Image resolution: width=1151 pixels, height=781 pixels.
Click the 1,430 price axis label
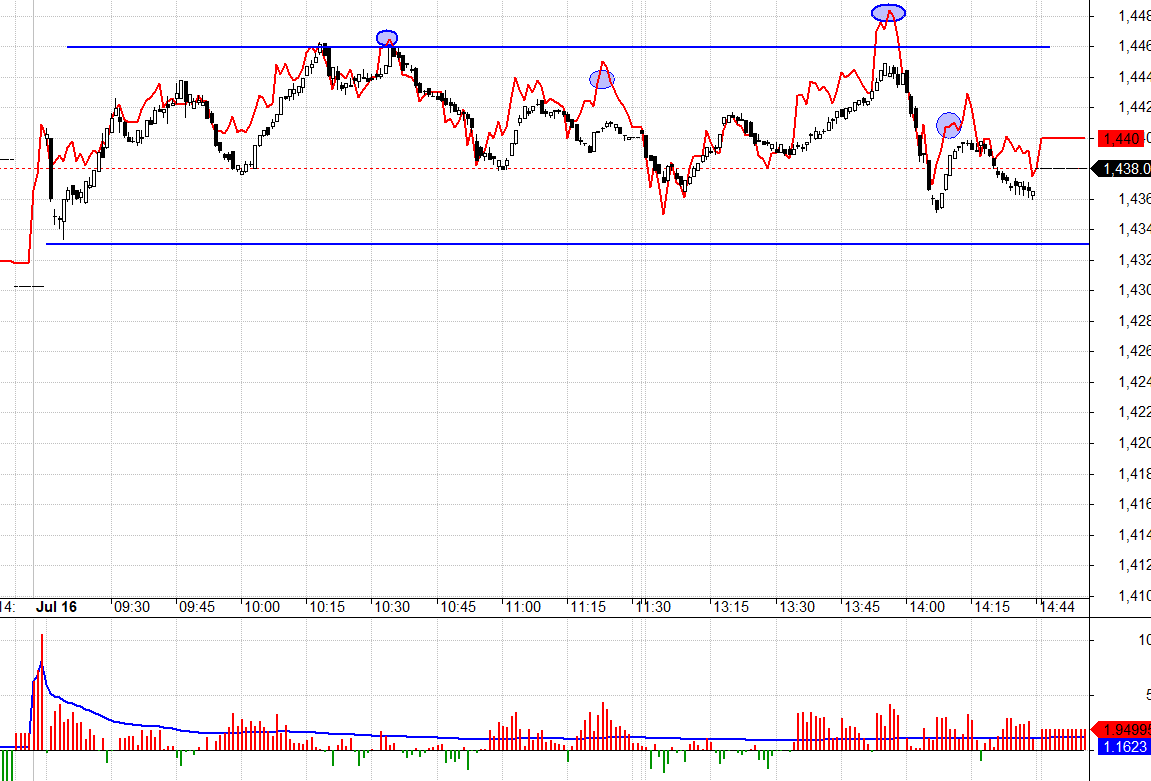(1134, 291)
